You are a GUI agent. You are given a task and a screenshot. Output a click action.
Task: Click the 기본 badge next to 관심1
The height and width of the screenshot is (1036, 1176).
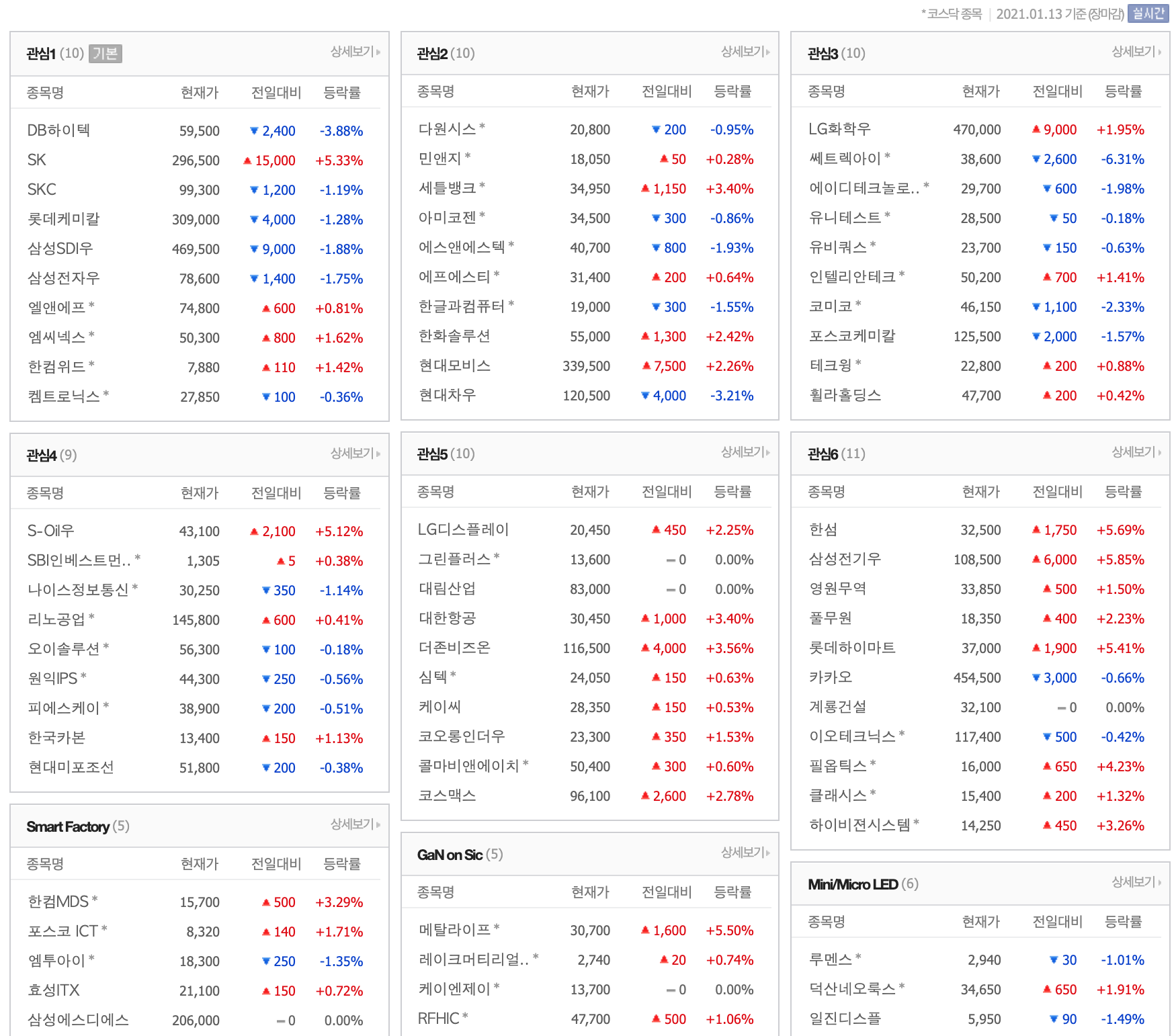pos(105,53)
